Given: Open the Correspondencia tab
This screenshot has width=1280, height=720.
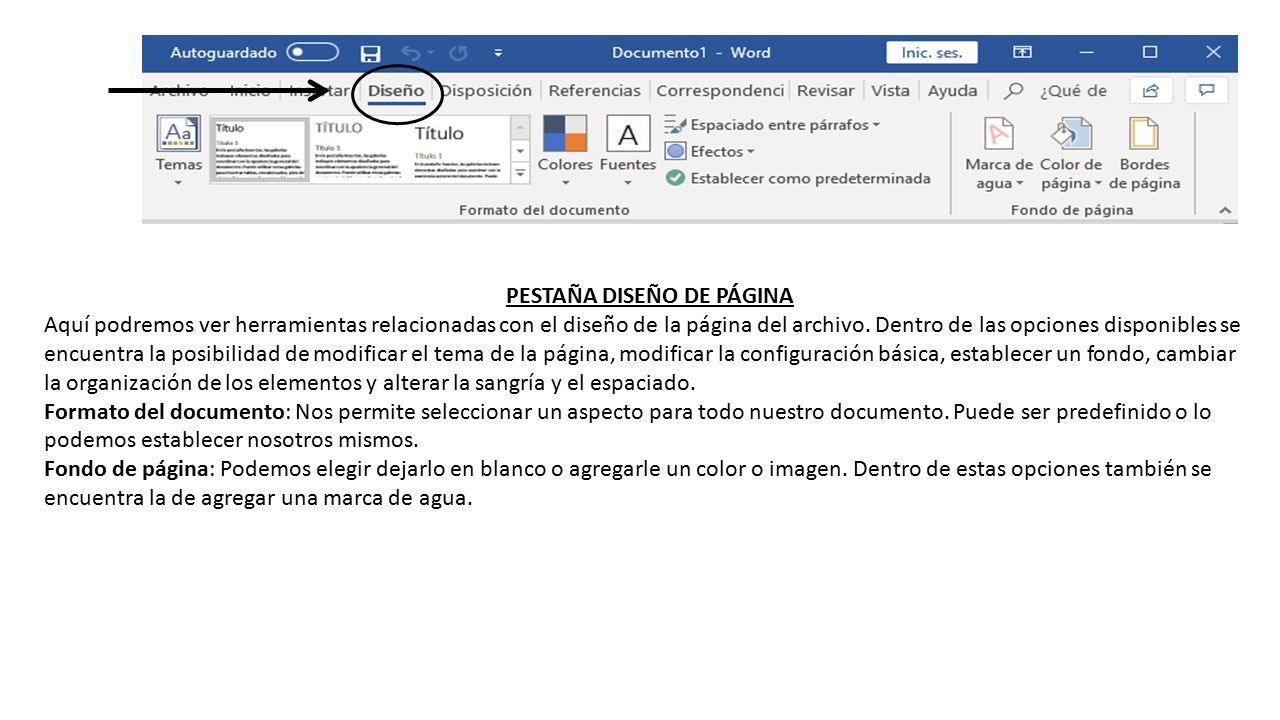Looking at the screenshot, I should [x=720, y=91].
